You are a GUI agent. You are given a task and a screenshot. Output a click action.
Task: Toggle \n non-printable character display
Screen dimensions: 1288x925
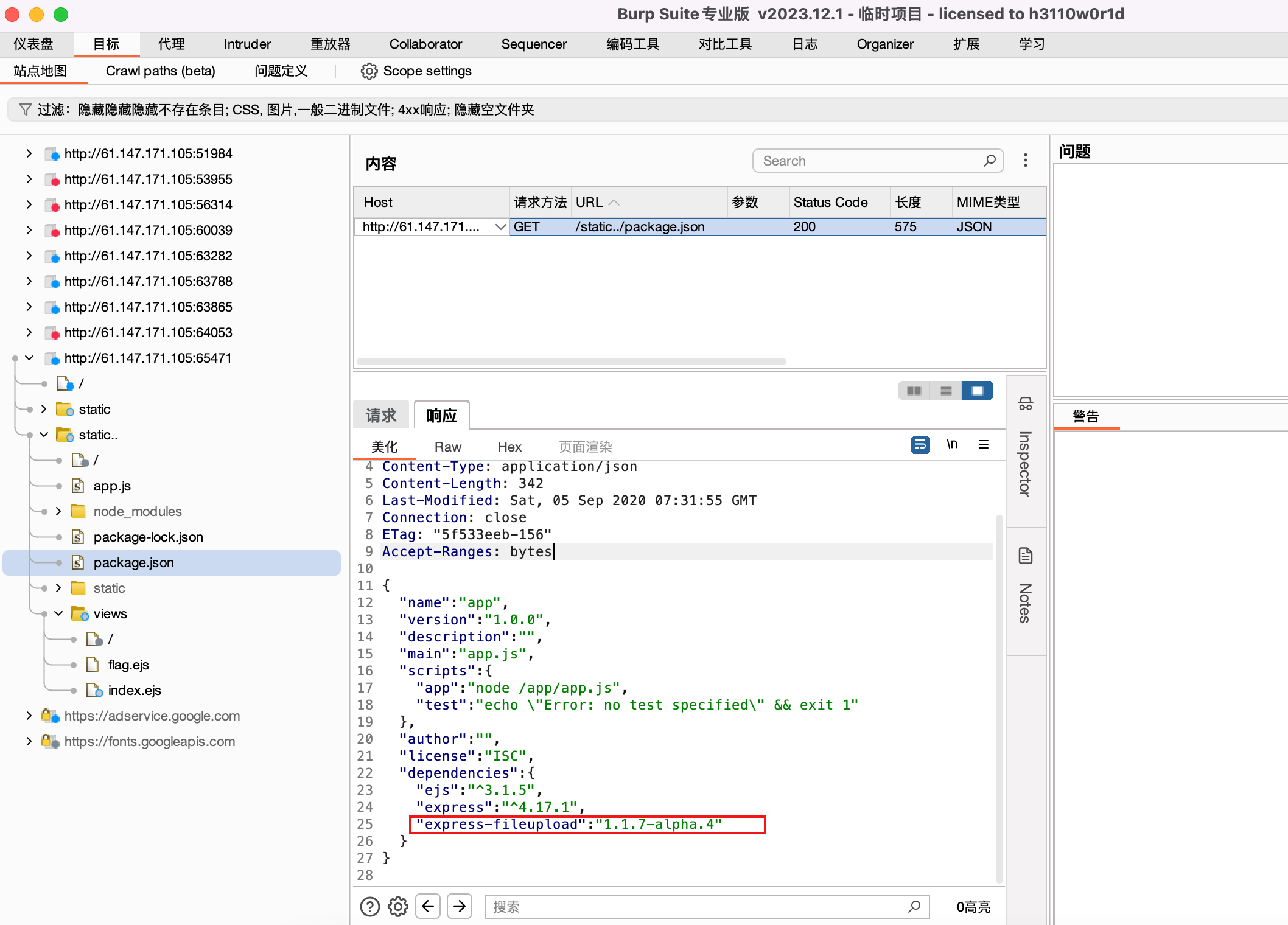[952, 445]
